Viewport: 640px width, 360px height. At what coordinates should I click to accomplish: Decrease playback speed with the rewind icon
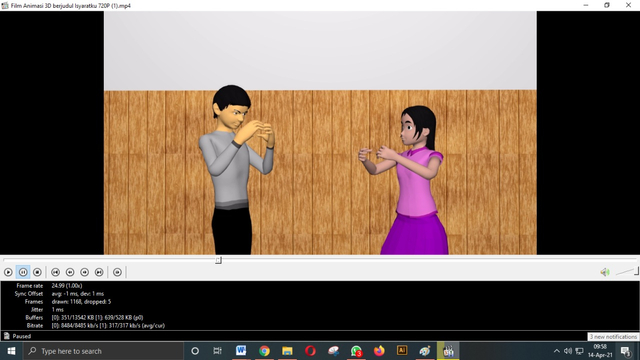tap(70, 272)
